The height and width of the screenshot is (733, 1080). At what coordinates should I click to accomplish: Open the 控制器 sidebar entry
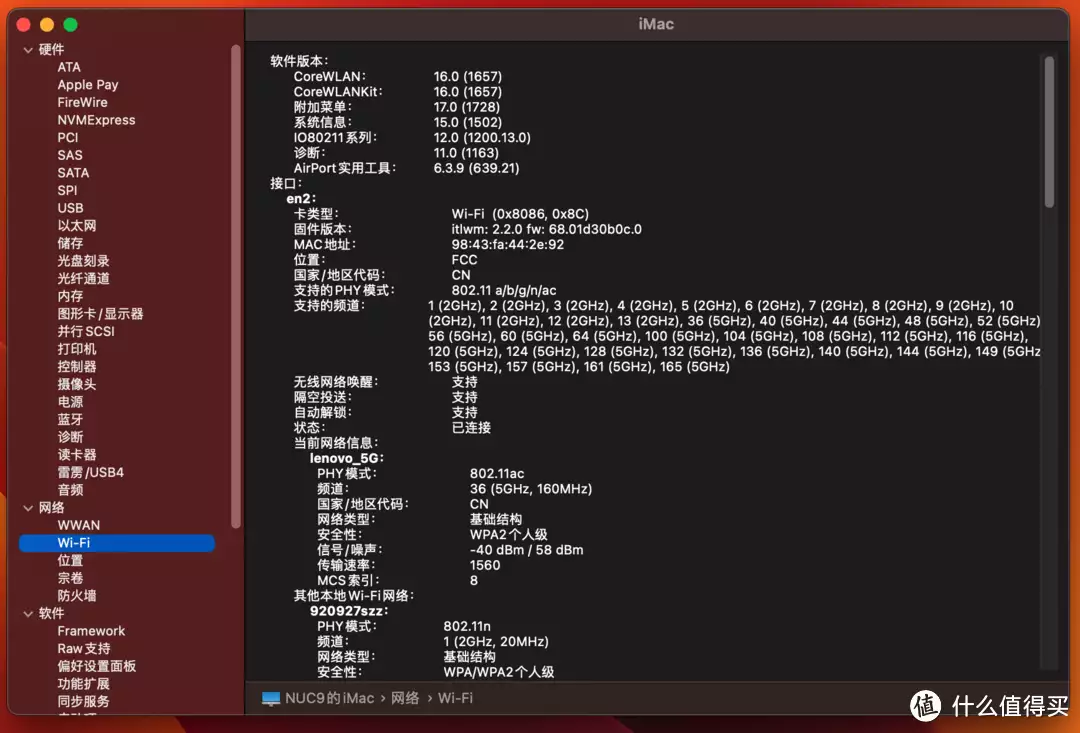(x=76, y=366)
